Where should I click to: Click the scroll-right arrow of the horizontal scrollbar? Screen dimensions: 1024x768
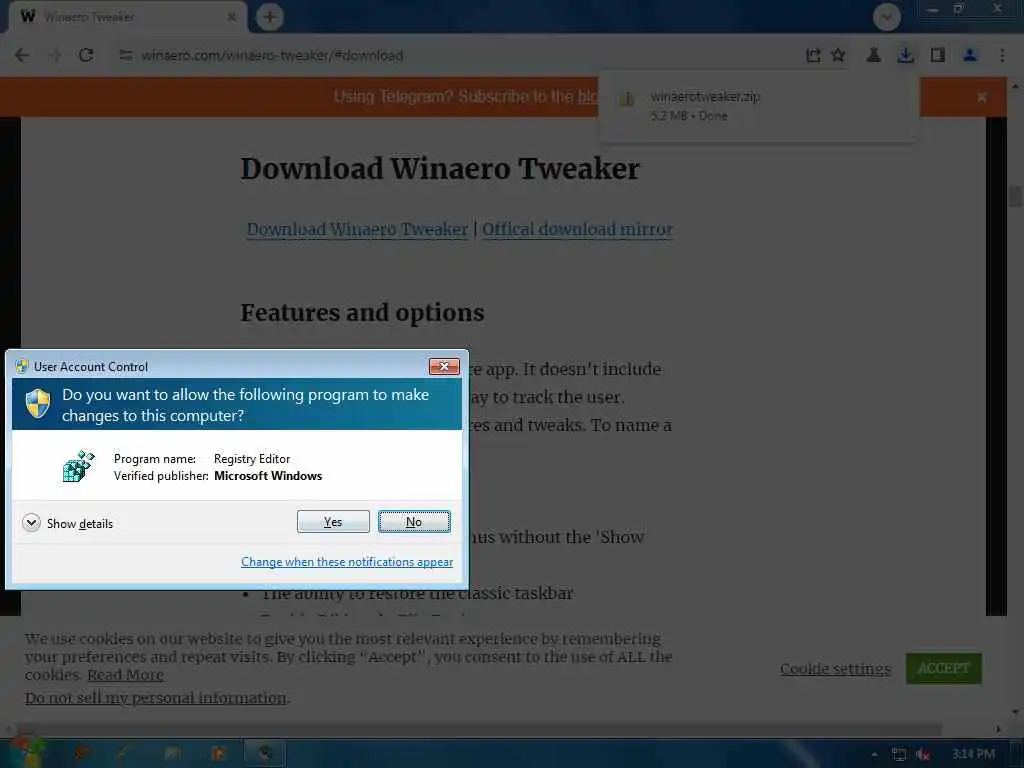998,729
